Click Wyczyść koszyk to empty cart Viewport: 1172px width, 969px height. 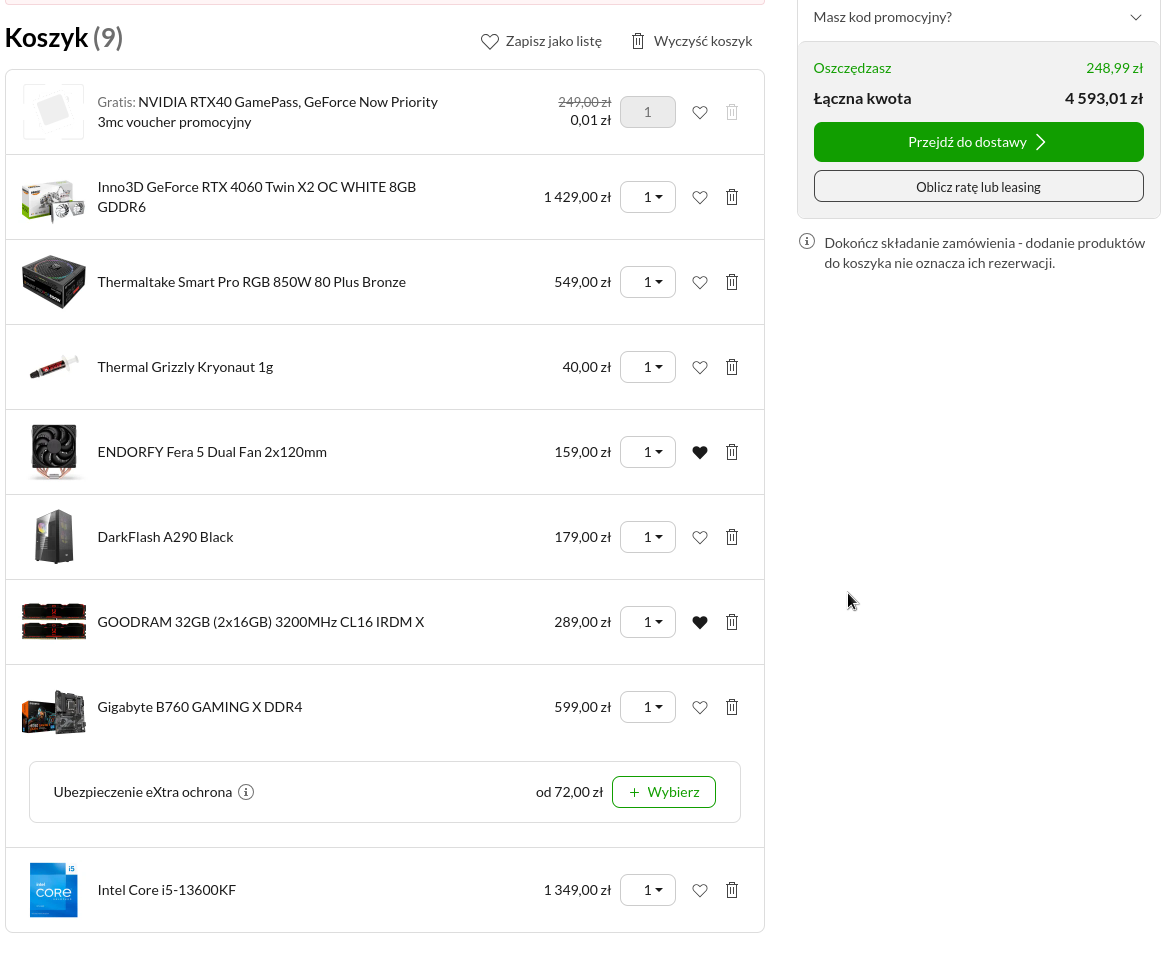point(691,41)
